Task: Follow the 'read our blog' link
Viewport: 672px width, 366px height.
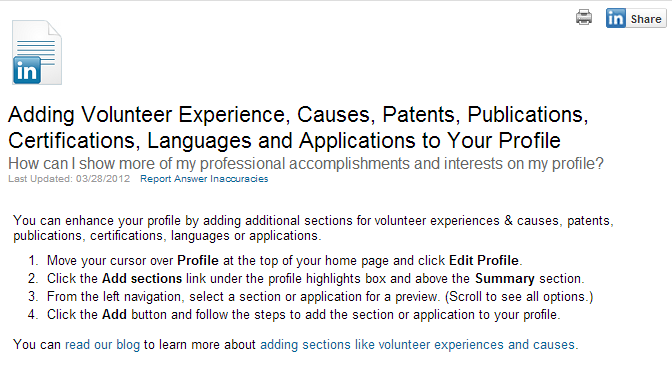Action: (102, 345)
